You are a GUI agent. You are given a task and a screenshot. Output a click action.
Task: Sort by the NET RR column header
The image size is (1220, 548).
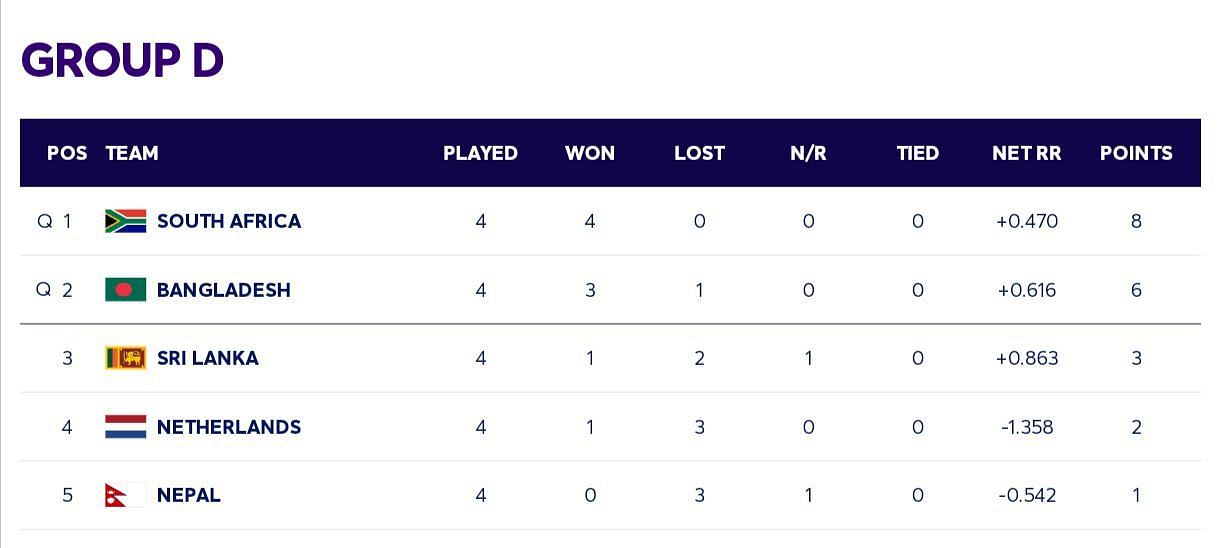(1027, 153)
